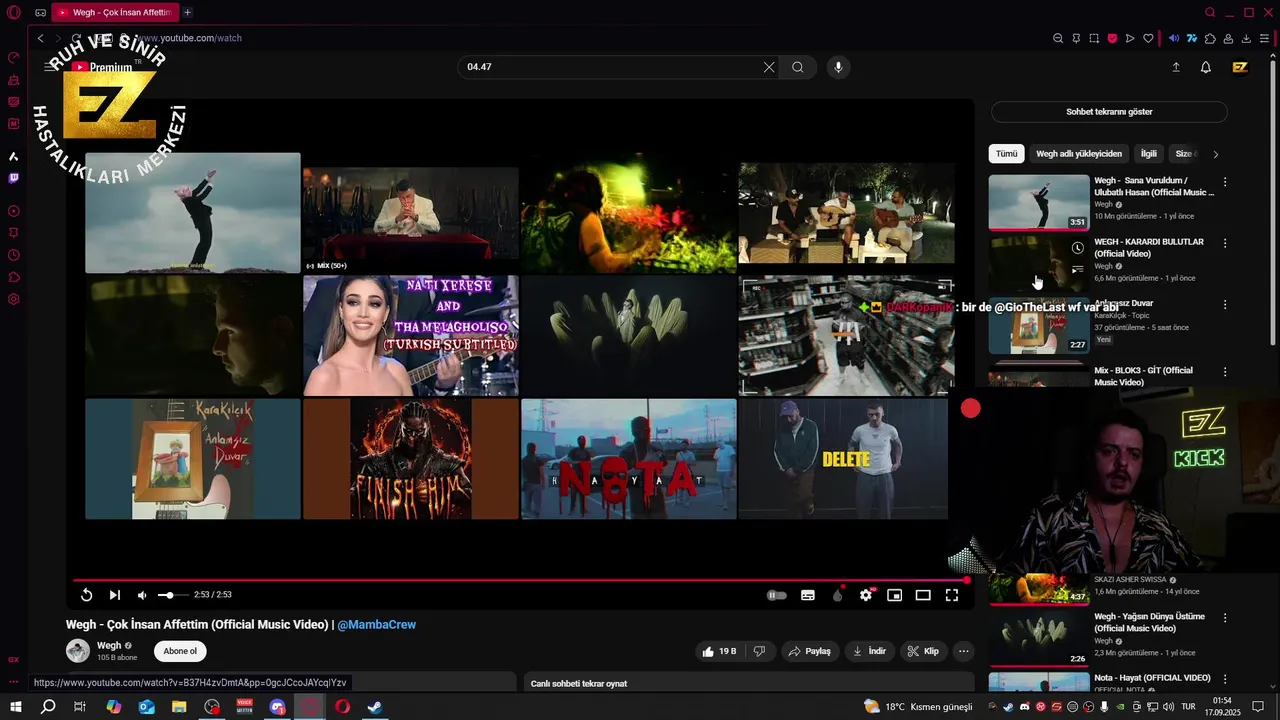Open options for Sana Vuruldum sidebar video

click(1225, 182)
